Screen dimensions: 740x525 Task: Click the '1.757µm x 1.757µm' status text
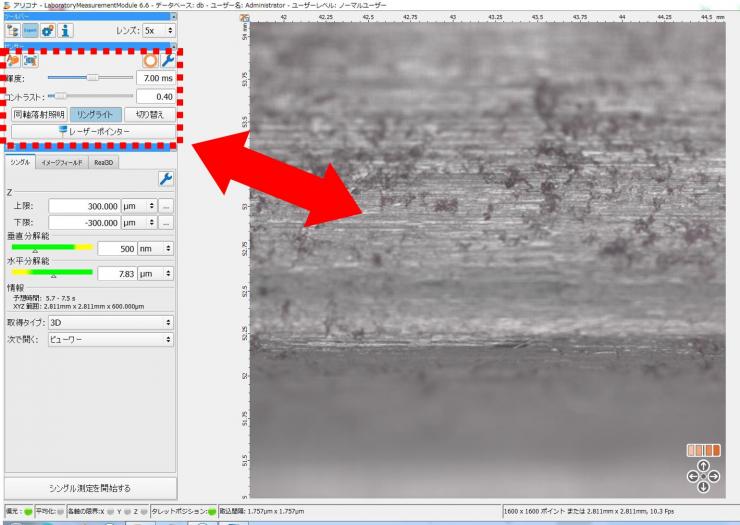coord(275,511)
